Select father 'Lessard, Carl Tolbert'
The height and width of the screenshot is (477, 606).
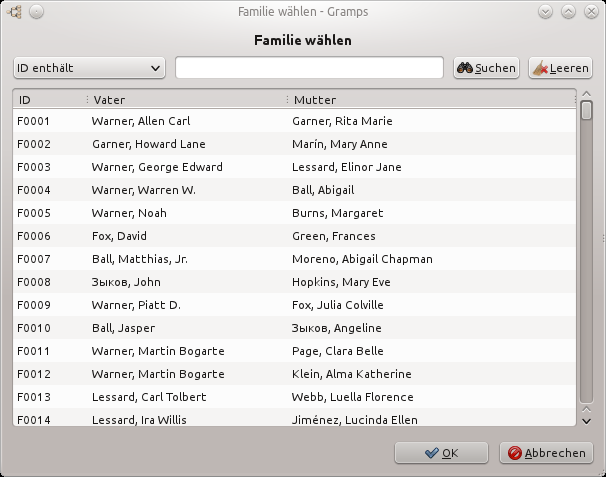point(149,397)
